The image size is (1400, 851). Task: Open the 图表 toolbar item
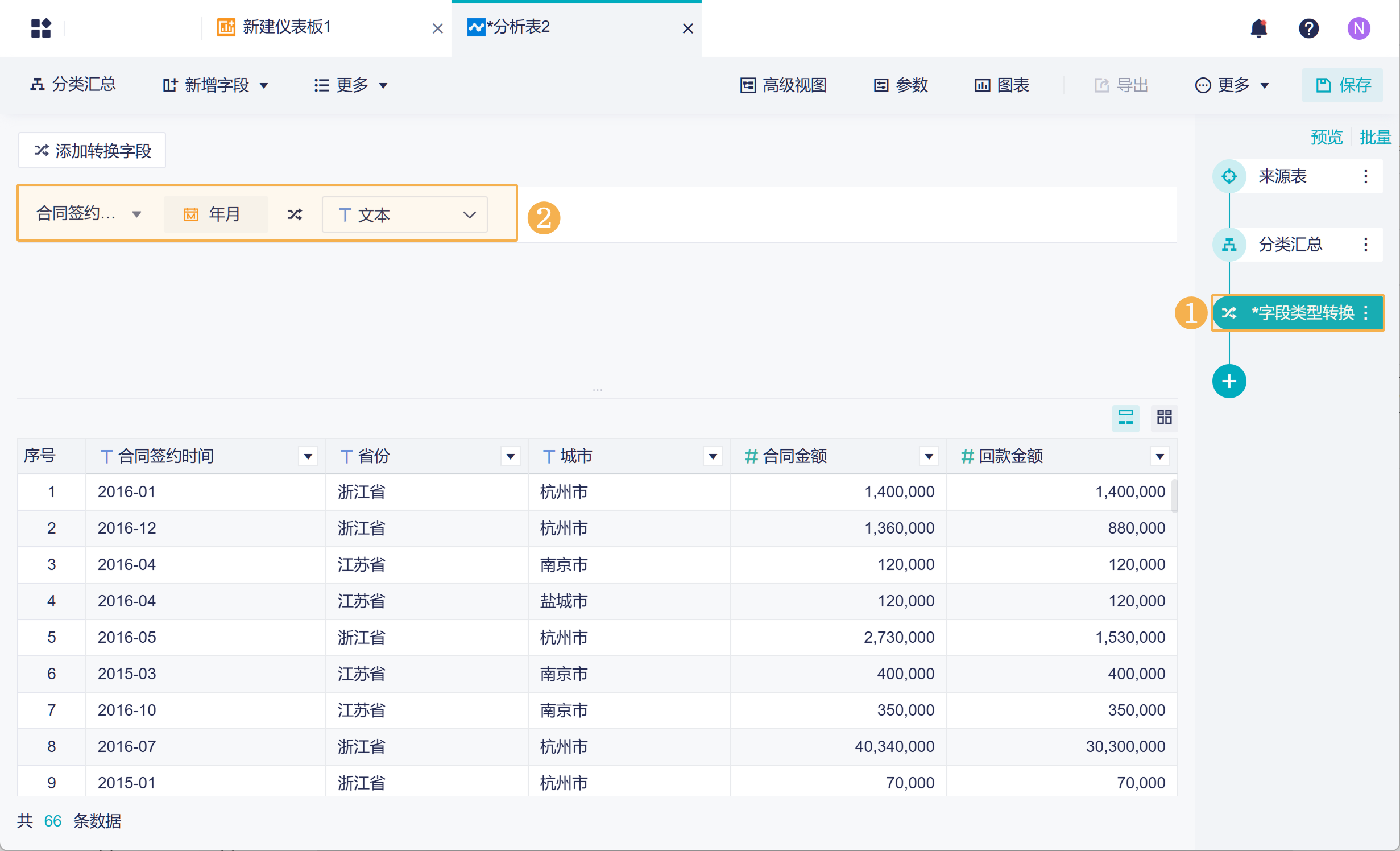[x=1002, y=85]
